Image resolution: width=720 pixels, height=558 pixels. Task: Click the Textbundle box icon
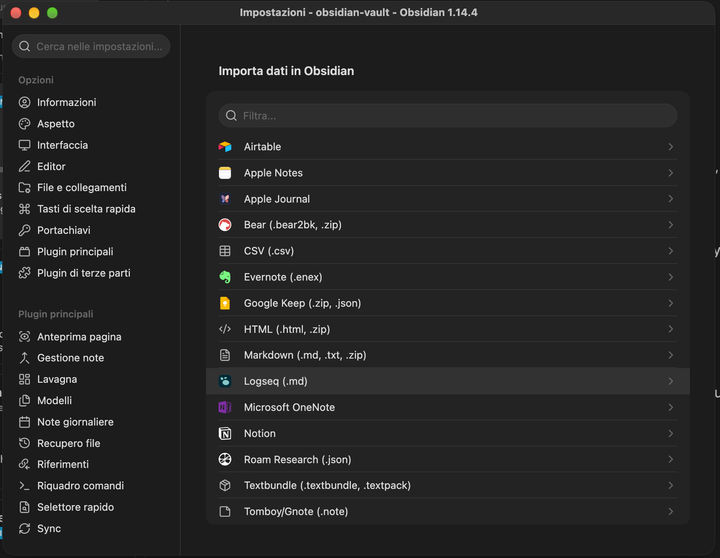pos(225,485)
